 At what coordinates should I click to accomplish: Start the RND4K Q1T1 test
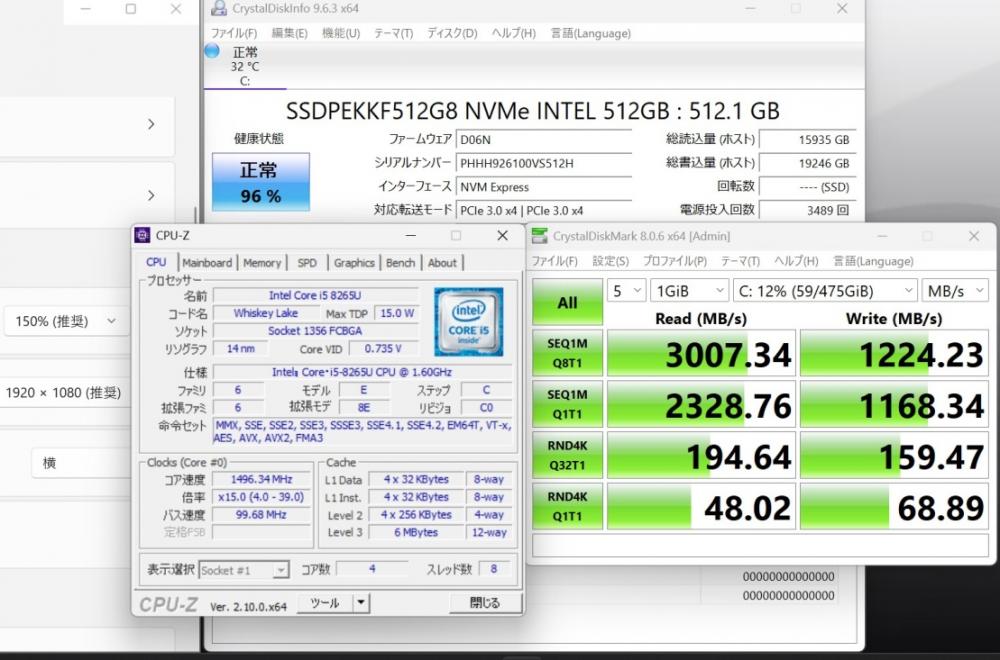tap(567, 506)
